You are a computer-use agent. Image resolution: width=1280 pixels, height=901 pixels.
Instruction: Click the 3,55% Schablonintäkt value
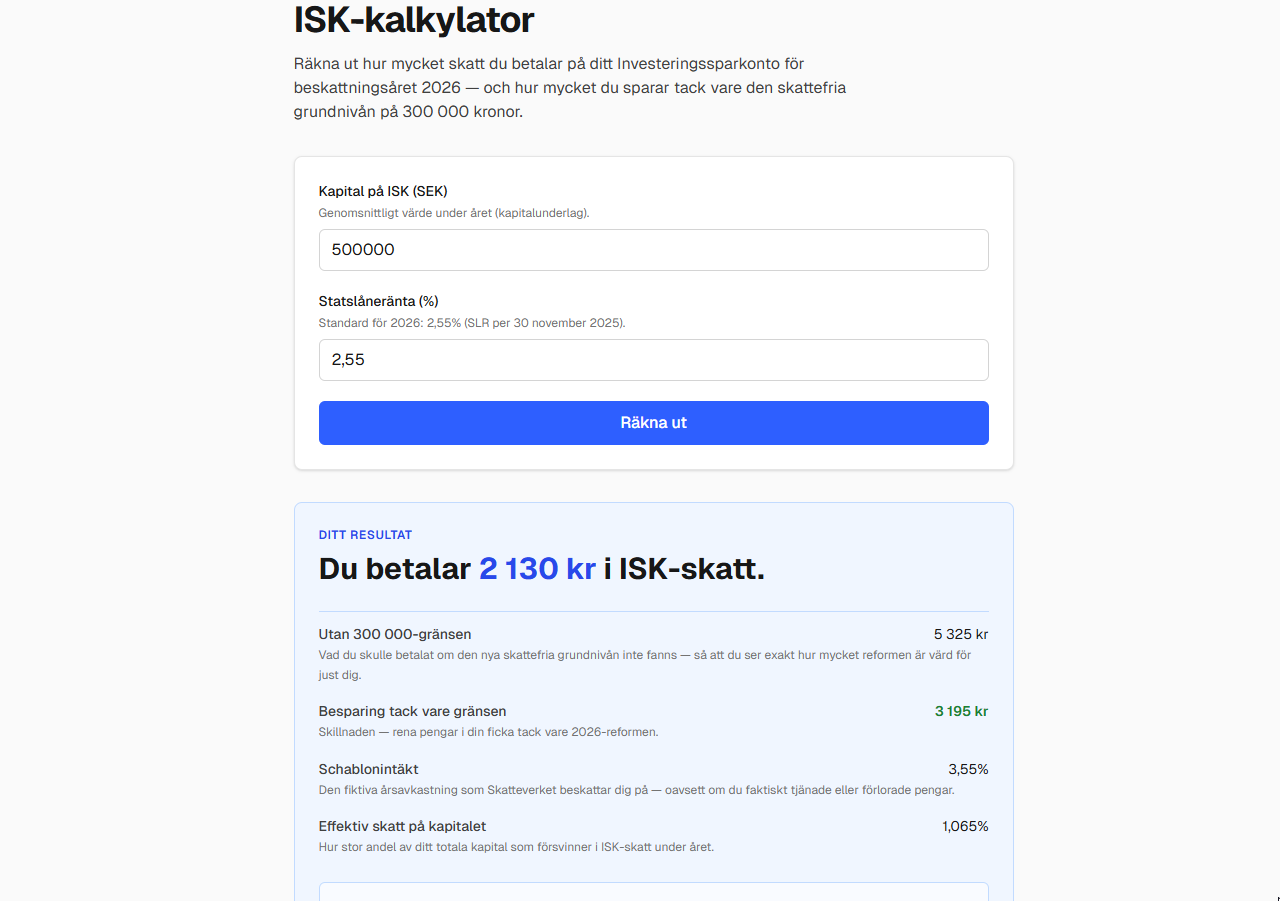(968, 769)
